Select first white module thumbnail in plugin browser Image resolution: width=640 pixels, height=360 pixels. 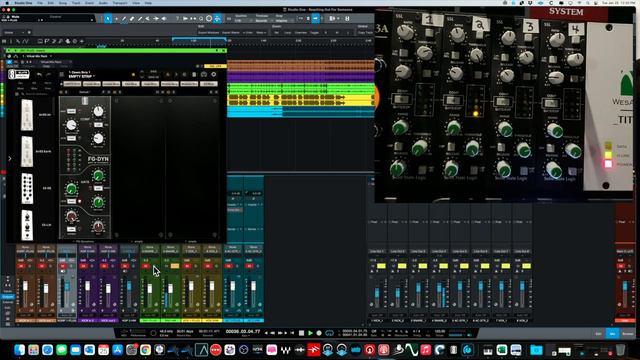tap(27, 115)
